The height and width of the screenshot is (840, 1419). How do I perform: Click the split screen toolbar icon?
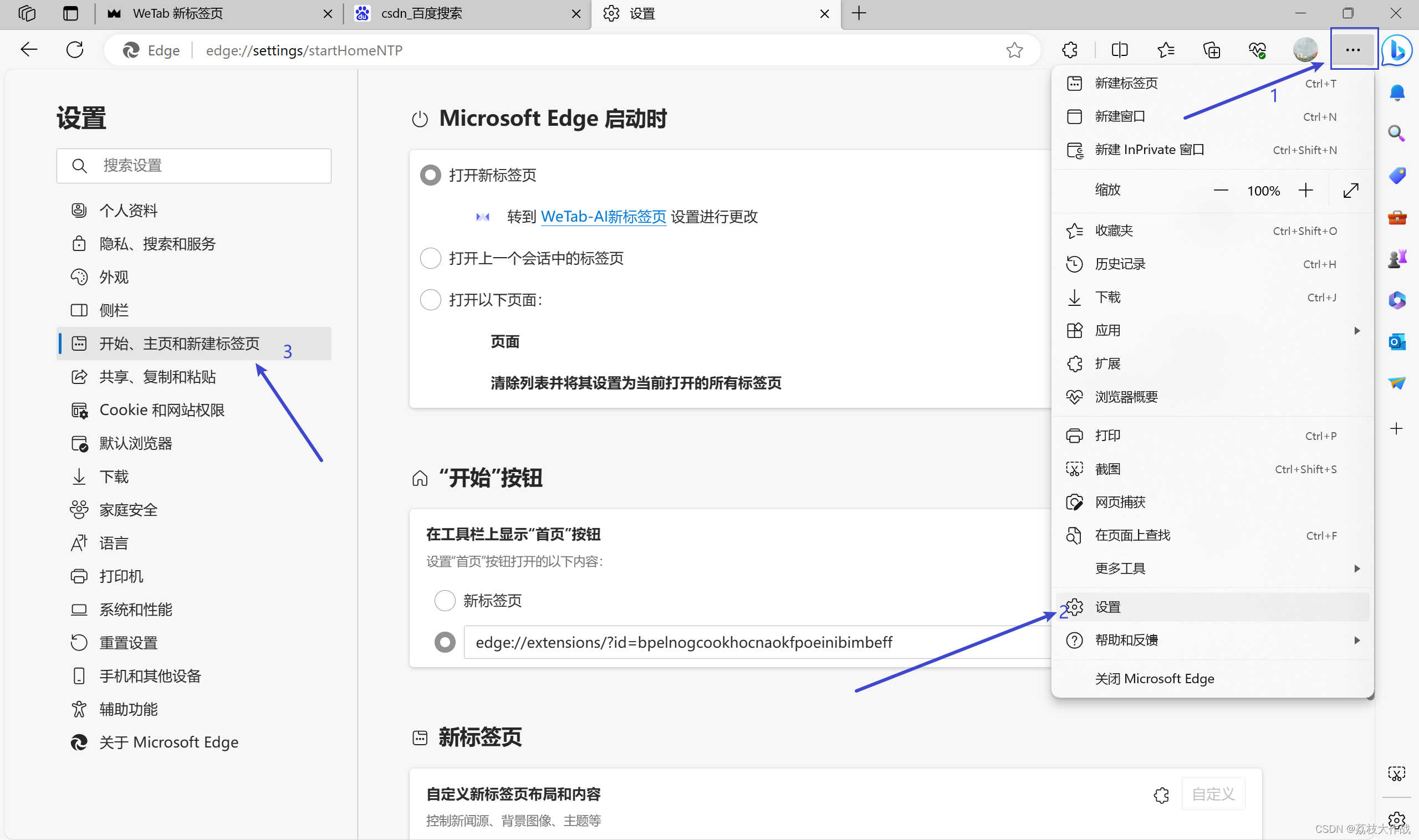tap(1120, 50)
